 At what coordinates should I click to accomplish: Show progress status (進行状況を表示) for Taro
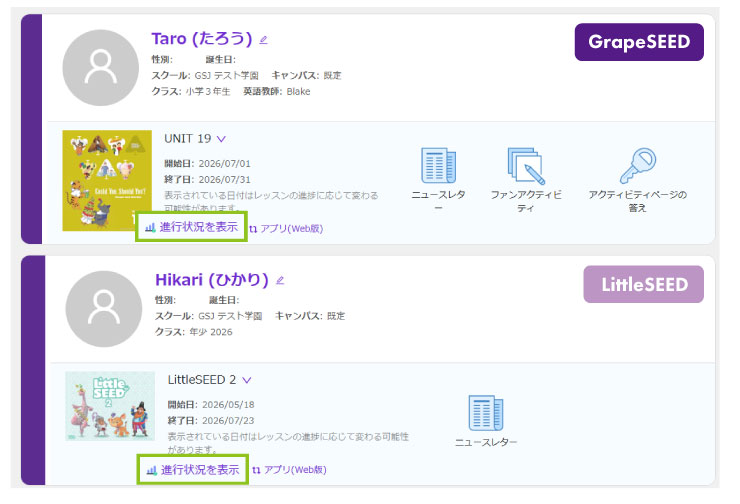coord(191,227)
